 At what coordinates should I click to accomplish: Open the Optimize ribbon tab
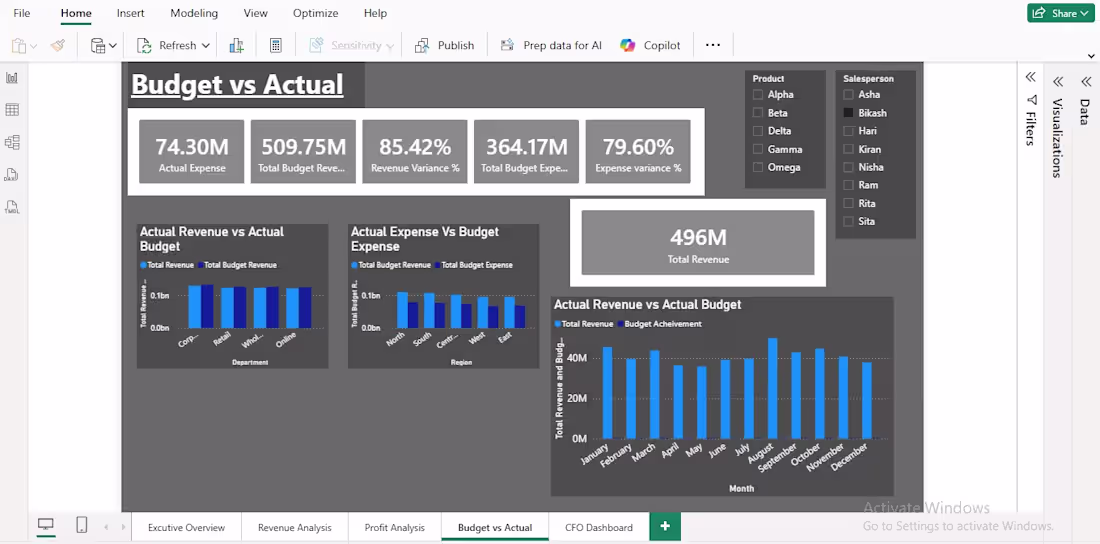coord(316,13)
